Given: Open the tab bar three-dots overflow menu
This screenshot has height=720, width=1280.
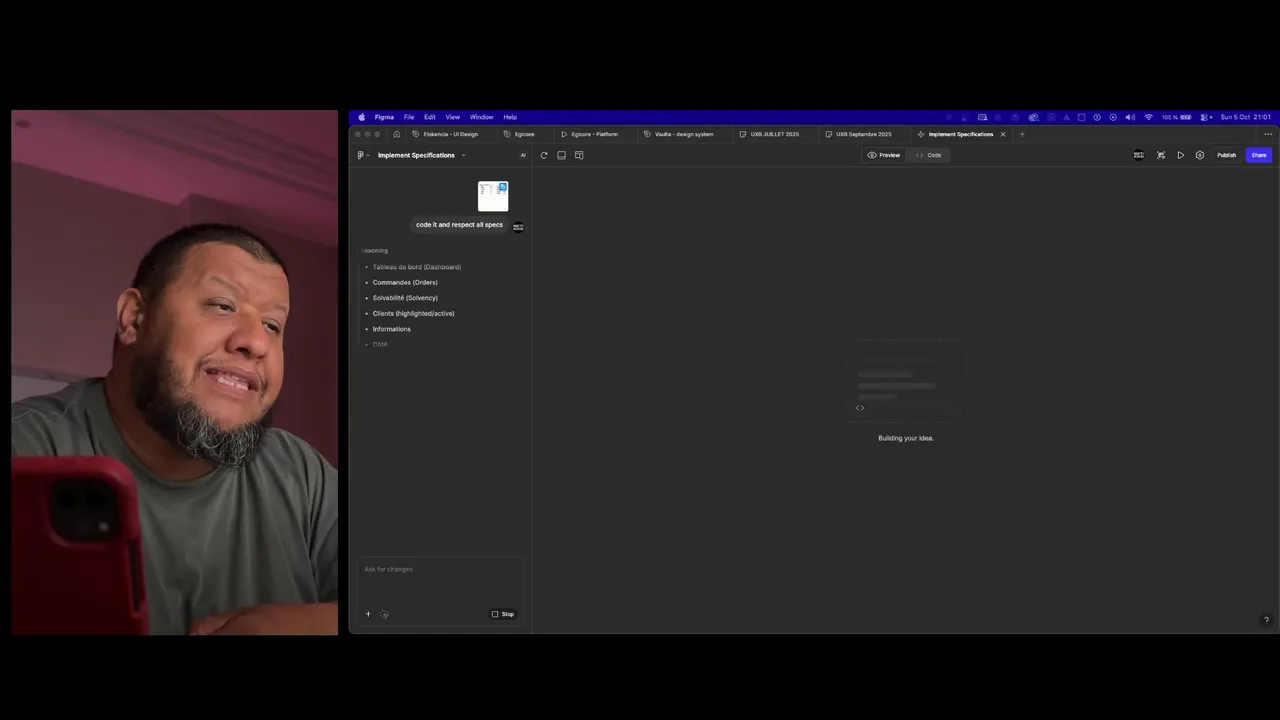Looking at the screenshot, I should (1268, 134).
